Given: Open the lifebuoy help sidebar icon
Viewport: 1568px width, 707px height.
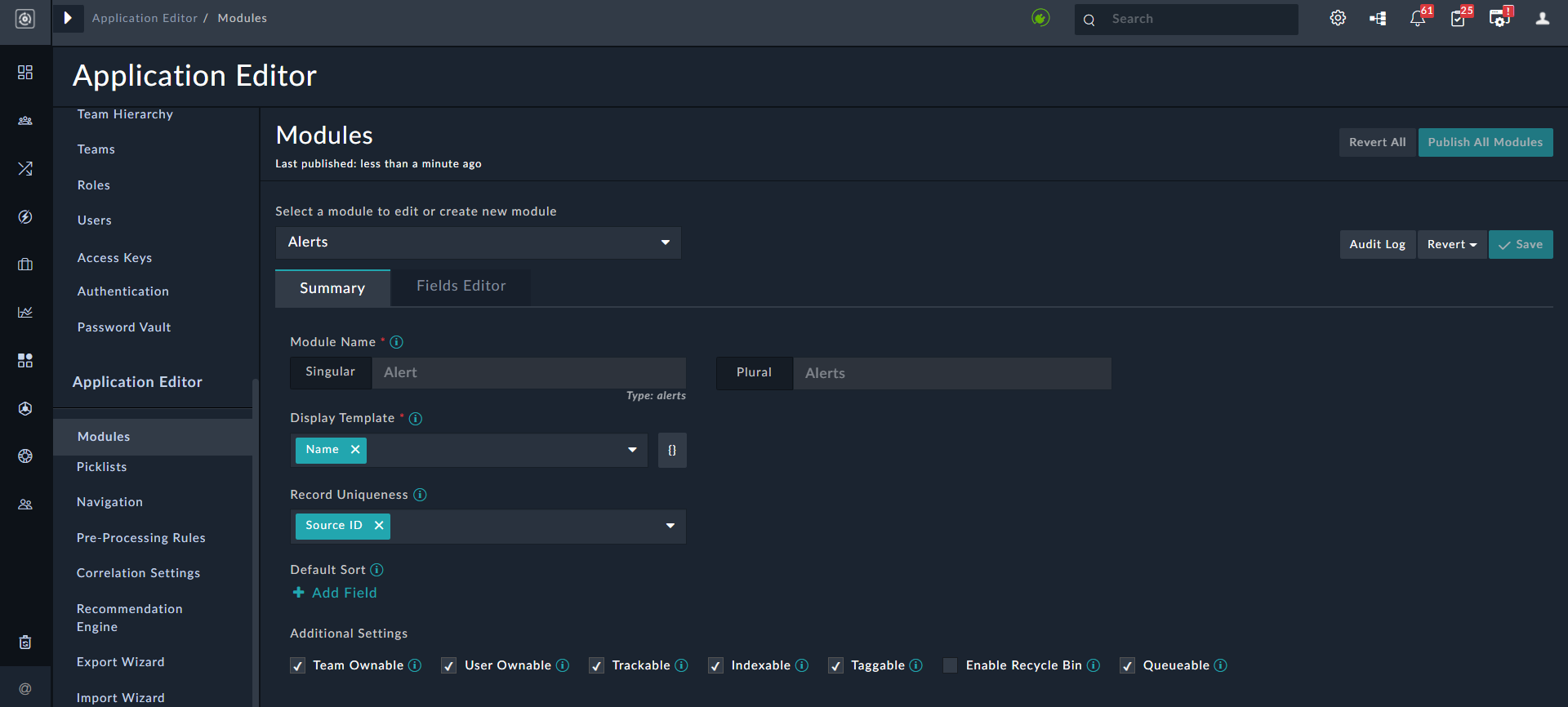Looking at the screenshot, I should [25, 456].
